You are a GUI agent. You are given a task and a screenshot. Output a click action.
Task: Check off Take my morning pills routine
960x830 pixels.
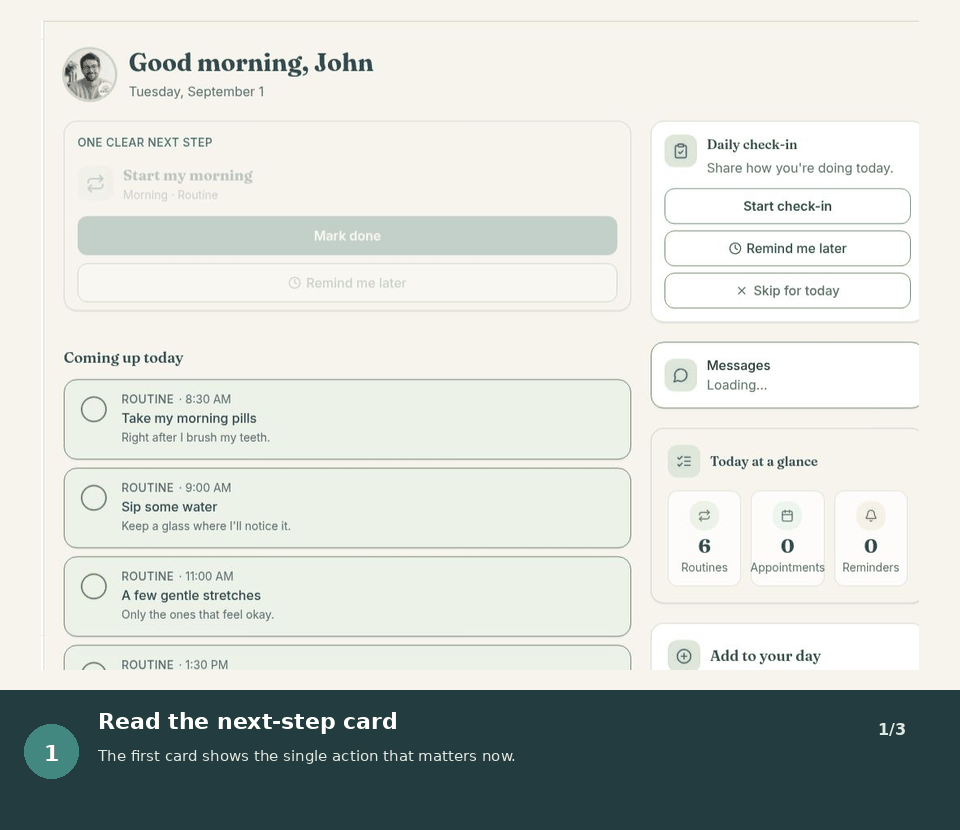tap(94, 409)
